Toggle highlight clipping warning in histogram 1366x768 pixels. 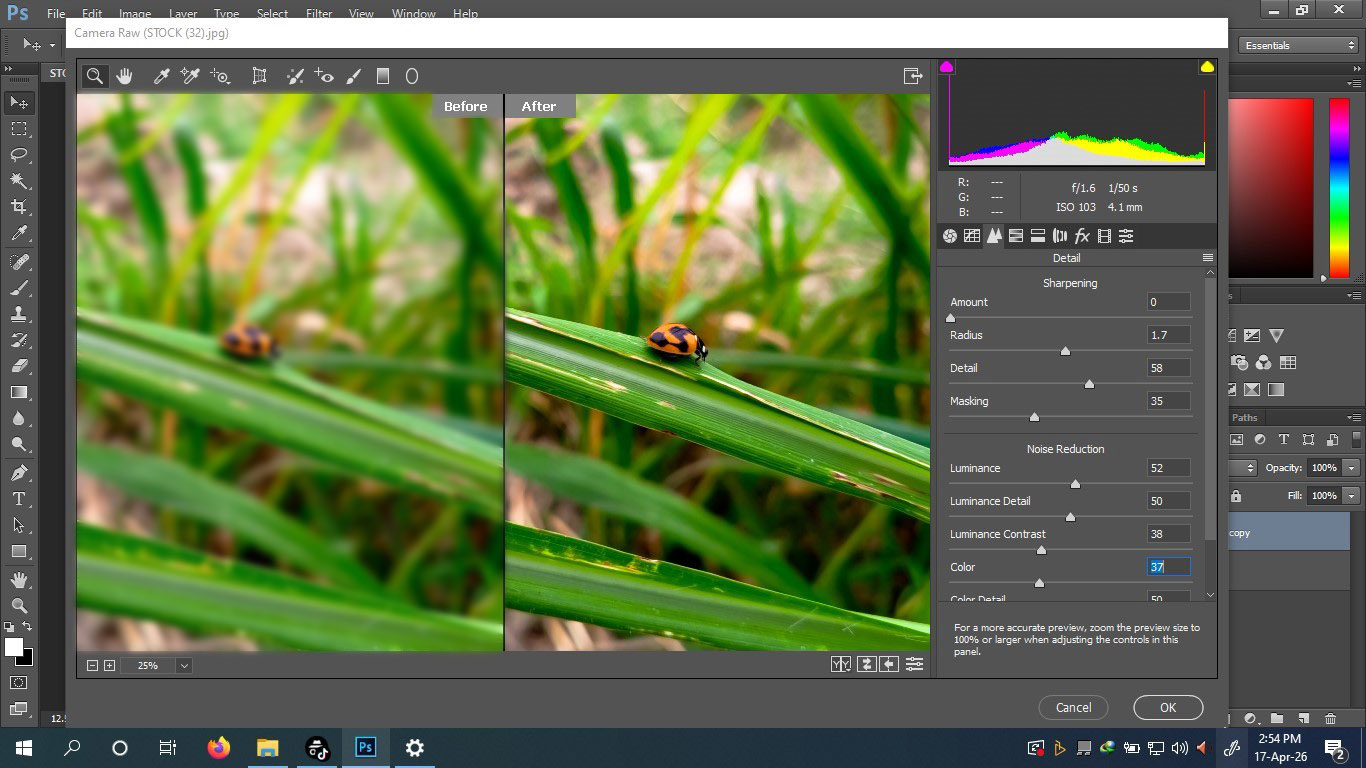[x=1207, y=67]
